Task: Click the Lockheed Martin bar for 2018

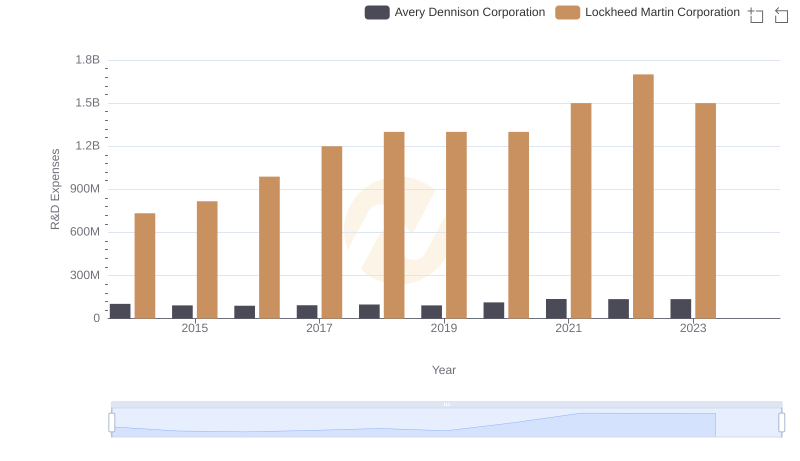Action: click(394, 225)
